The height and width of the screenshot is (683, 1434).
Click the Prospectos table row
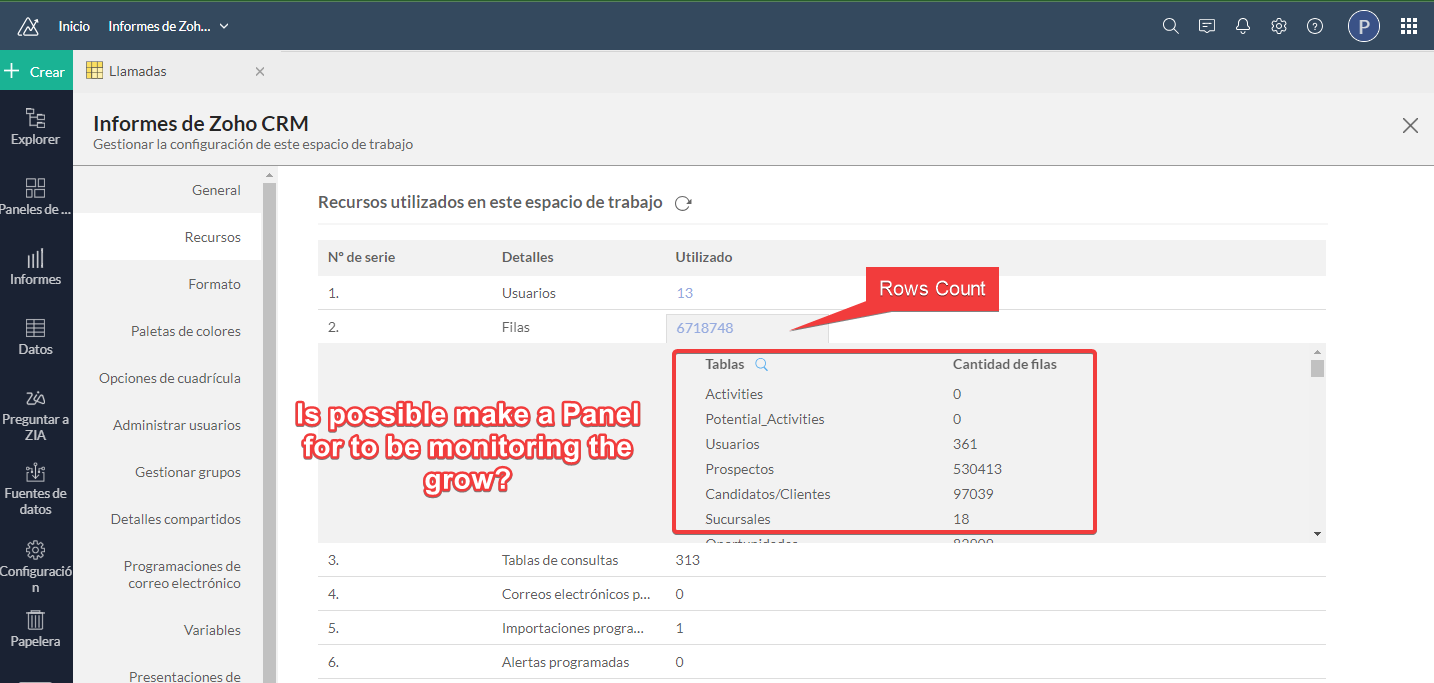(885, 469)
